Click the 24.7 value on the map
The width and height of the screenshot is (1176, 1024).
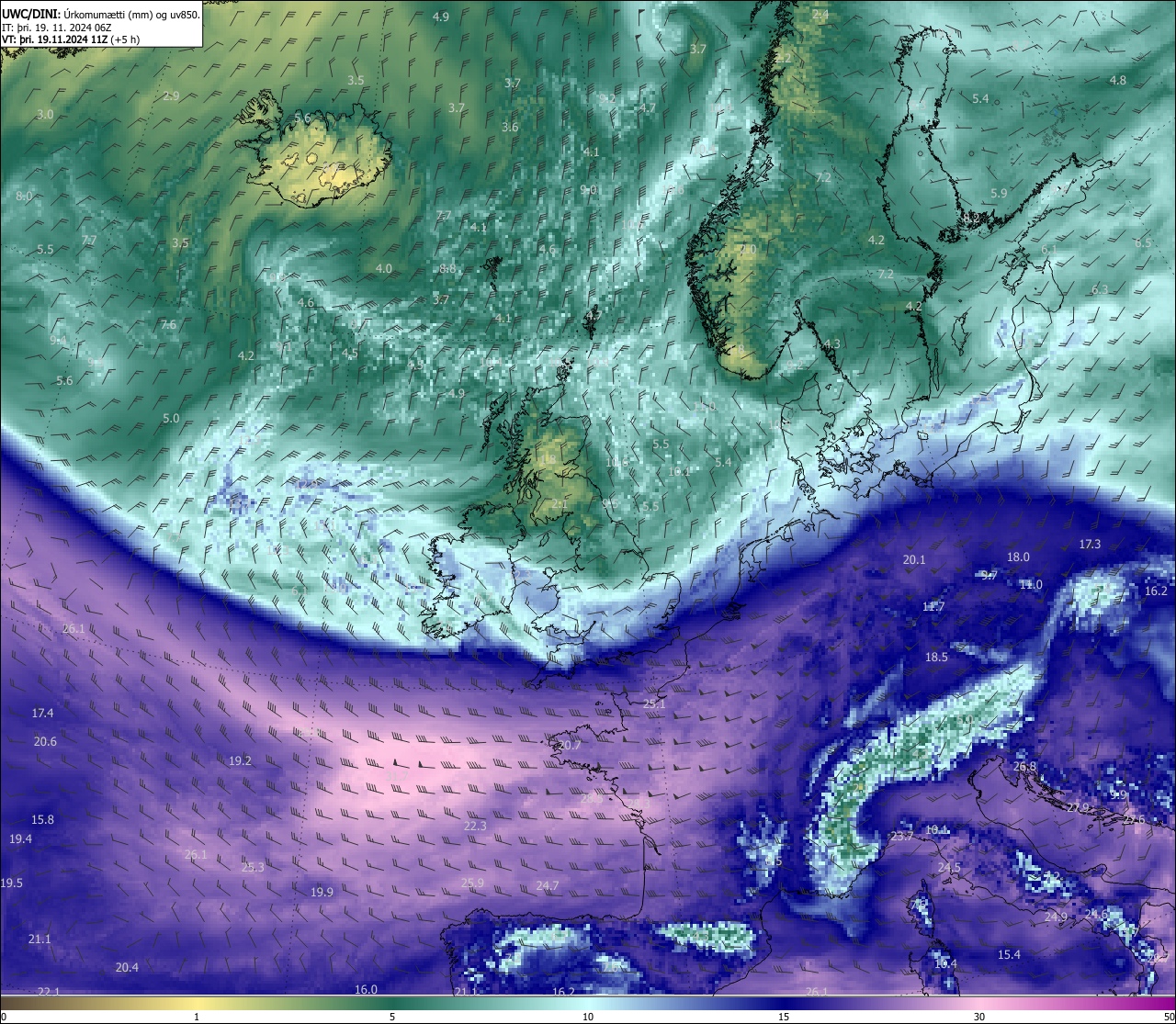click(547, 886)
